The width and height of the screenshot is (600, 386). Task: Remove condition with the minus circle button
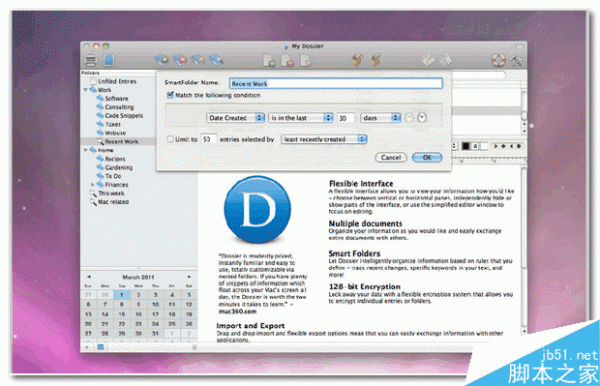[x=409, y=117]
